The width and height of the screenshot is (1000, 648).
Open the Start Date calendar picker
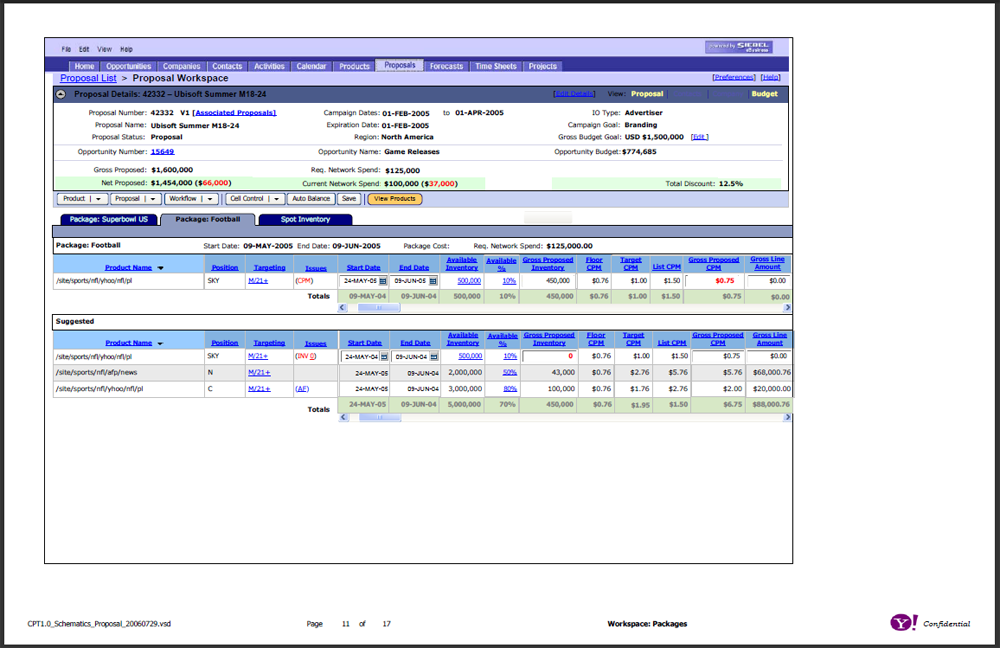[384, 281]
